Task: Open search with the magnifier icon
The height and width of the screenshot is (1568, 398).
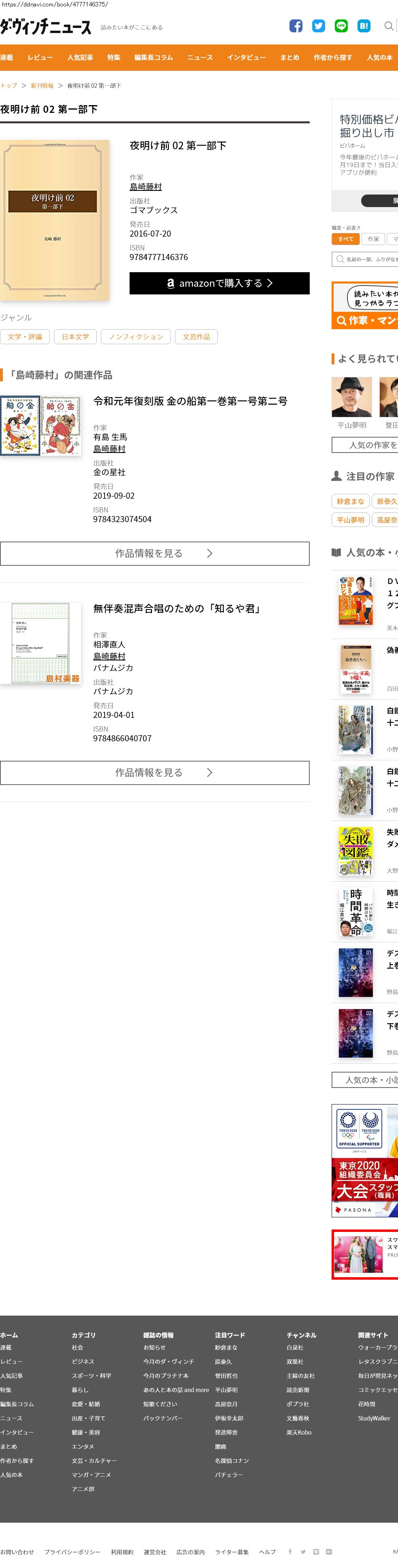Action: [388, 25]
